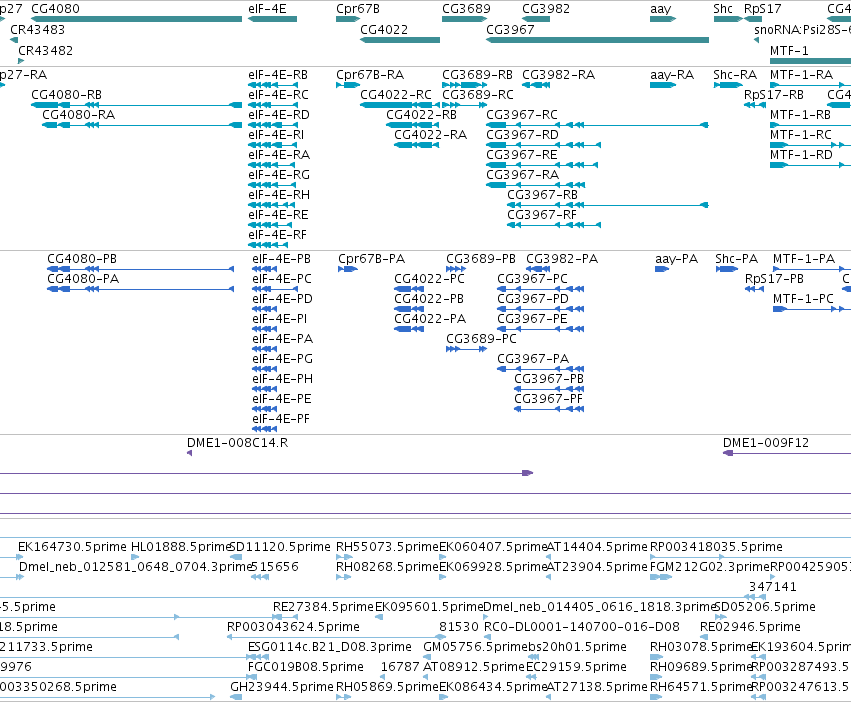Image resolution: width=851 pixels, height=702 pixels.
Task: Click protein CG3689-PC label
Action: [x=481, y=338]
